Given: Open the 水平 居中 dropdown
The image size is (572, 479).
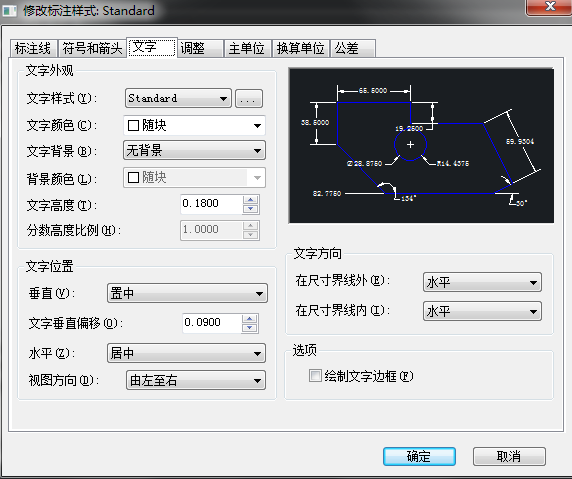Looking at the screenshot, I should (186, 353).
